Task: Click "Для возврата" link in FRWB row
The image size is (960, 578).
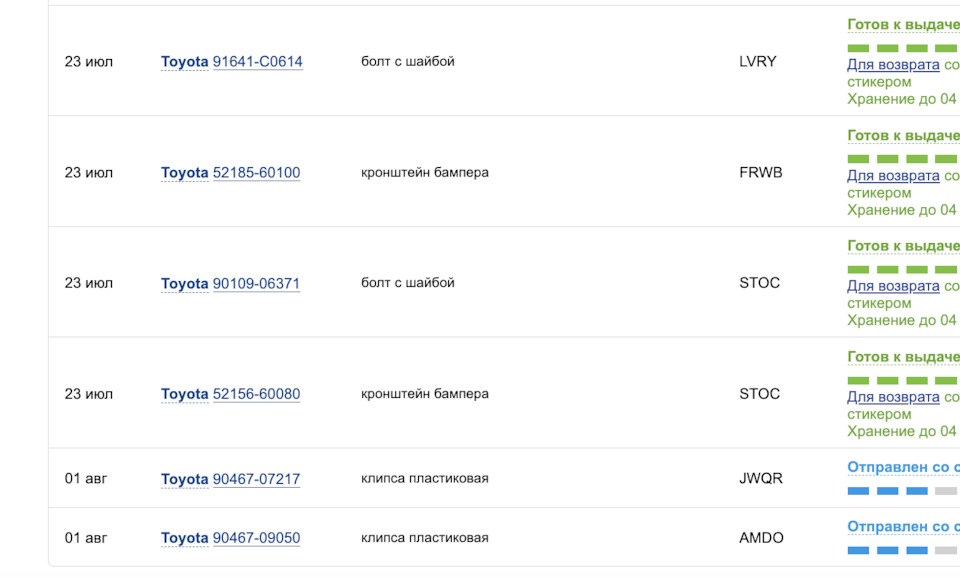Action: click(893, 176)
